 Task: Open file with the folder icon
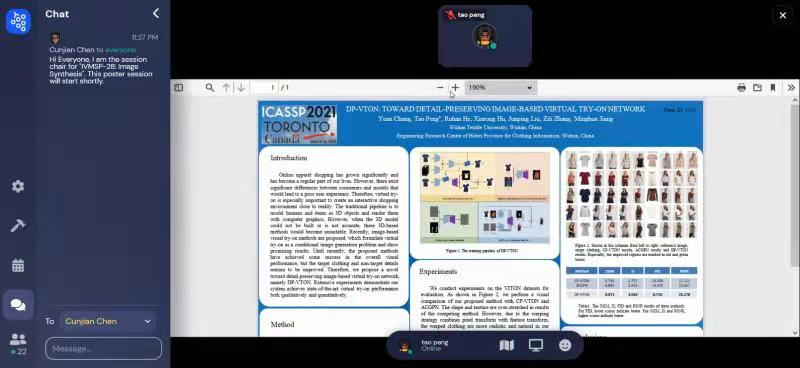(x=757, y=88)
